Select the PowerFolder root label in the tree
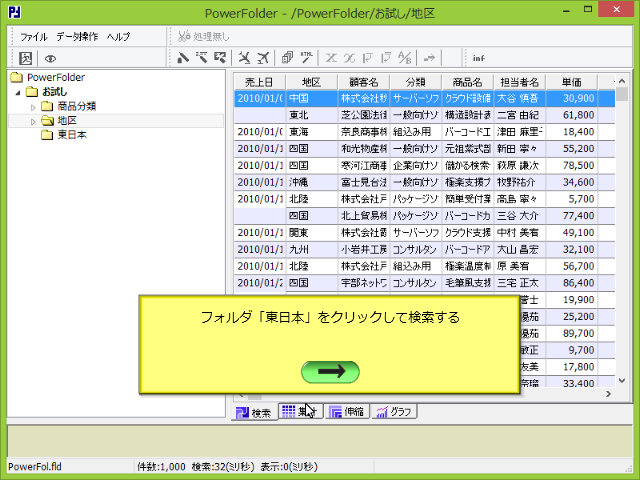This screenshot has height=480, width=640. [56, 77]
